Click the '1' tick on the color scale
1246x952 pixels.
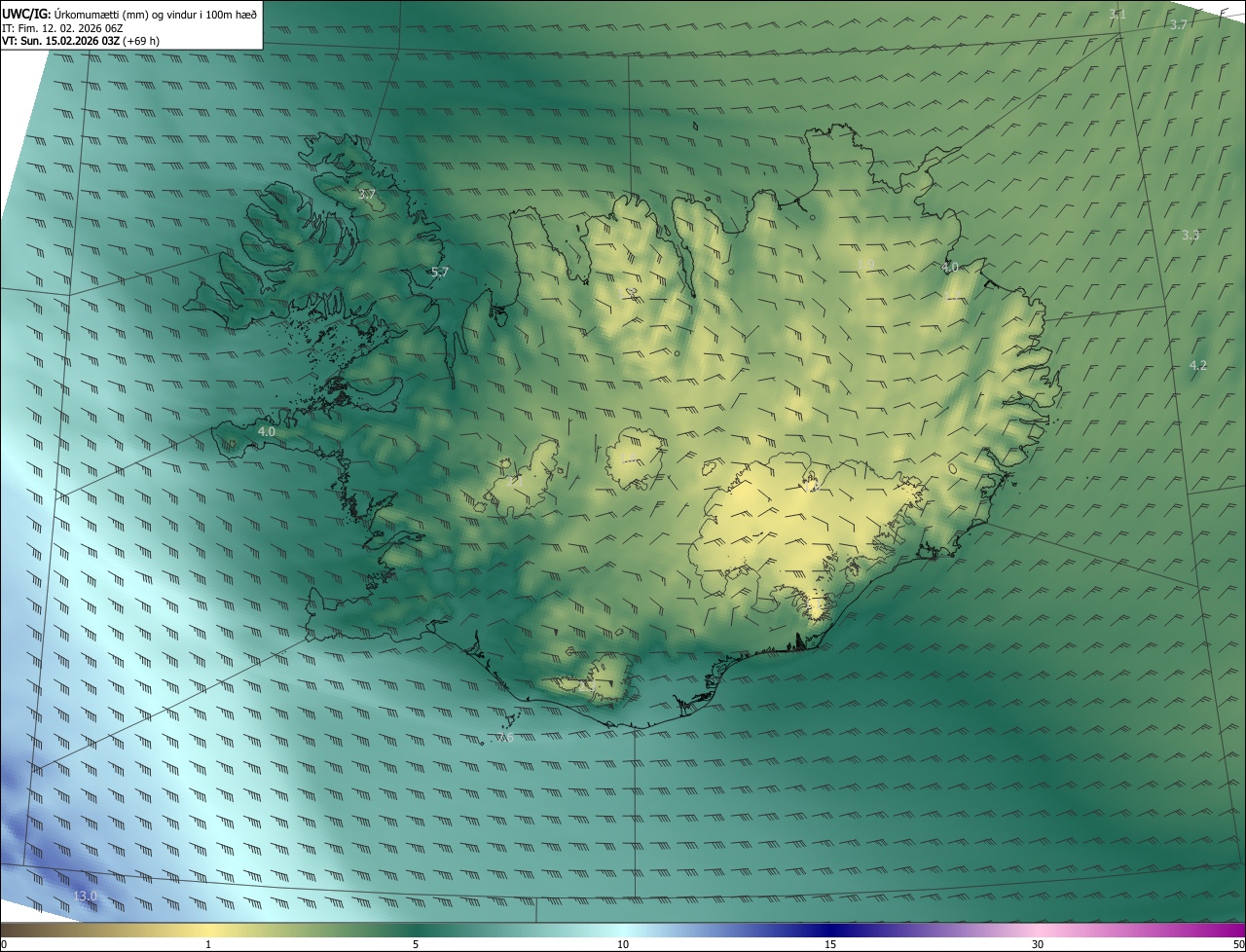click(208, 944)
